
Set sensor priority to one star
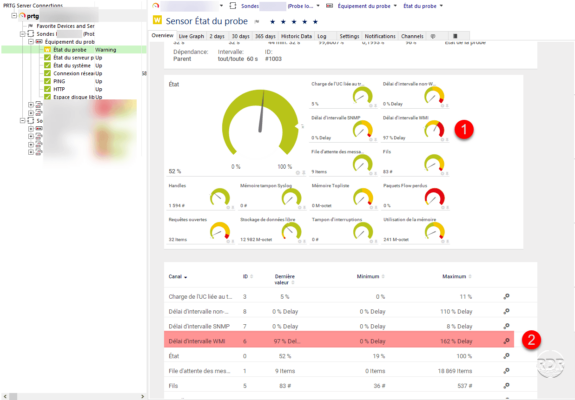pos(272,22)
